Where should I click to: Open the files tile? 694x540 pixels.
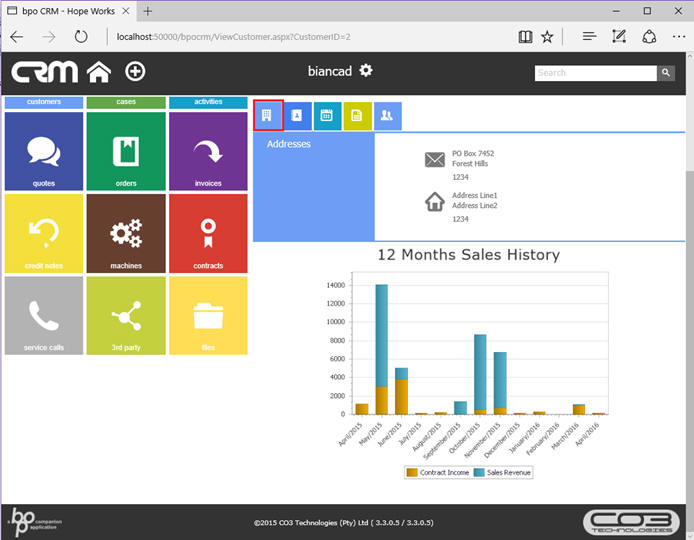coord(208,316)
